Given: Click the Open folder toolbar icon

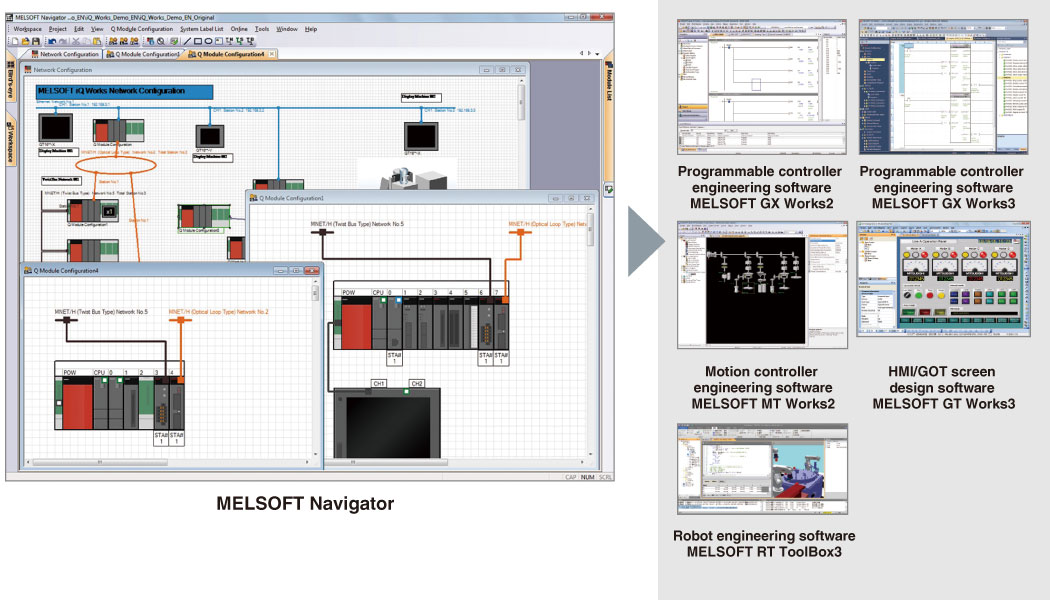Looking at the screenshot, I should (27, 41).
